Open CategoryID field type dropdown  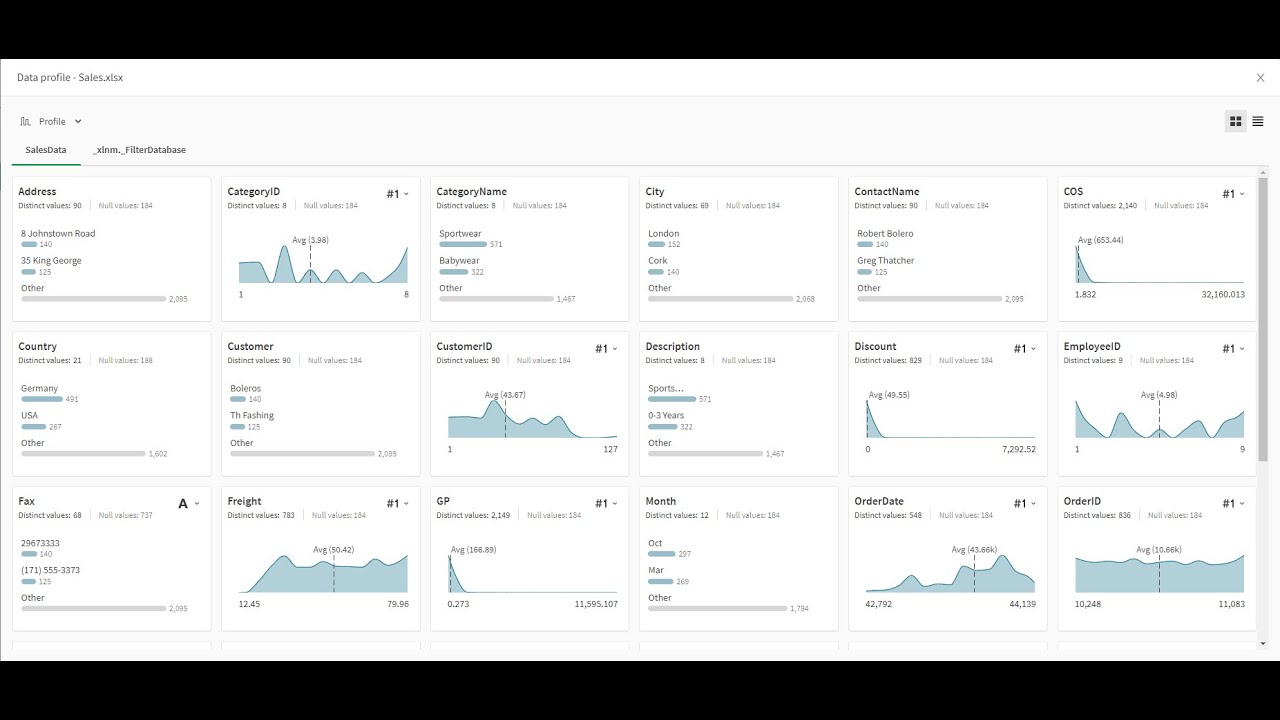(398, 194)
